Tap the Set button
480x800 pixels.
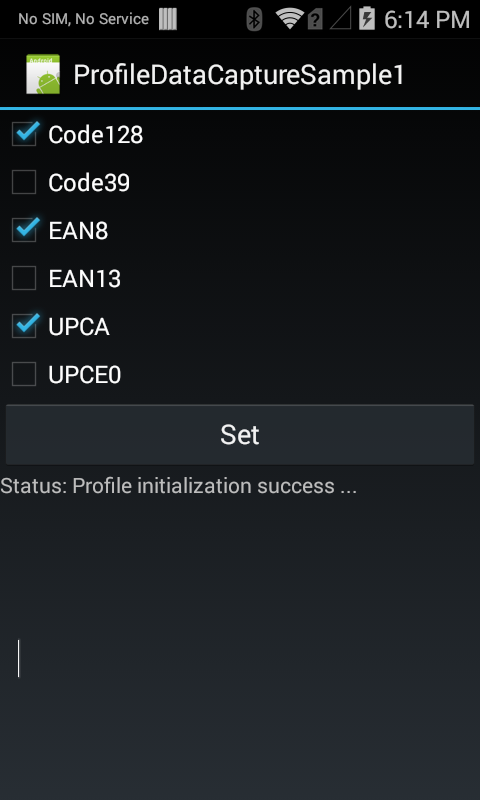pos(240,435)
